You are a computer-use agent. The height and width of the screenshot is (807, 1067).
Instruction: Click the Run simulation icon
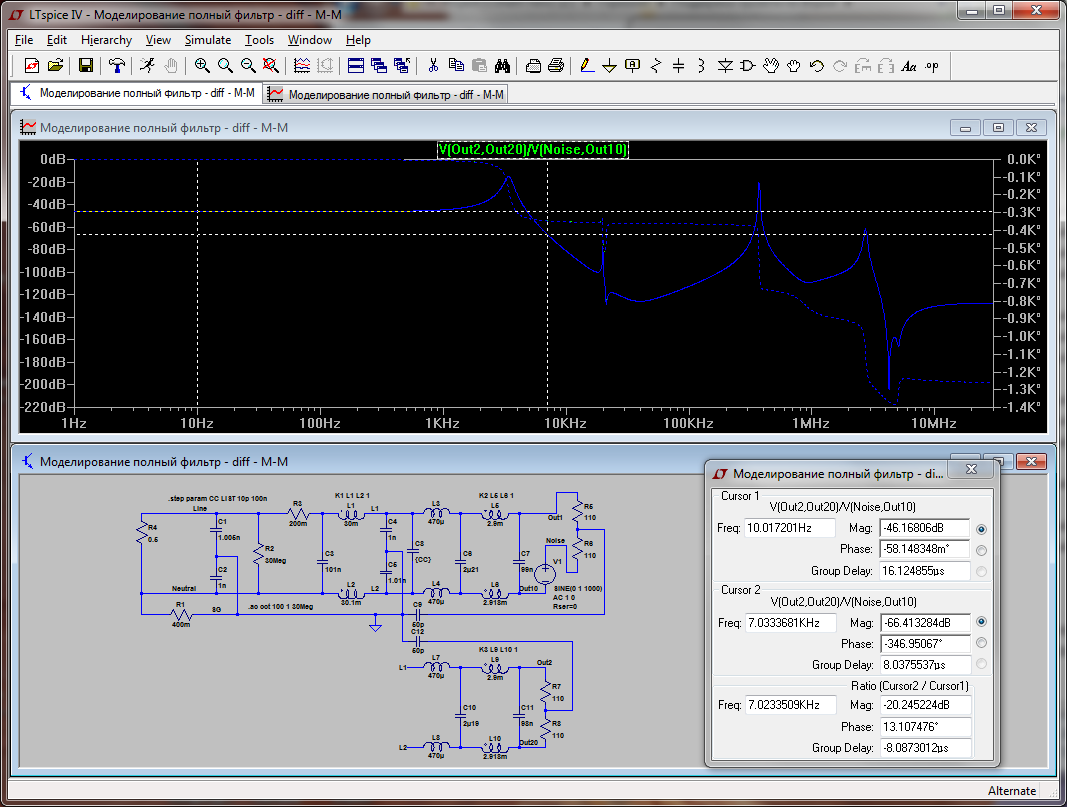pyautogui.click(x=147, y=66)
